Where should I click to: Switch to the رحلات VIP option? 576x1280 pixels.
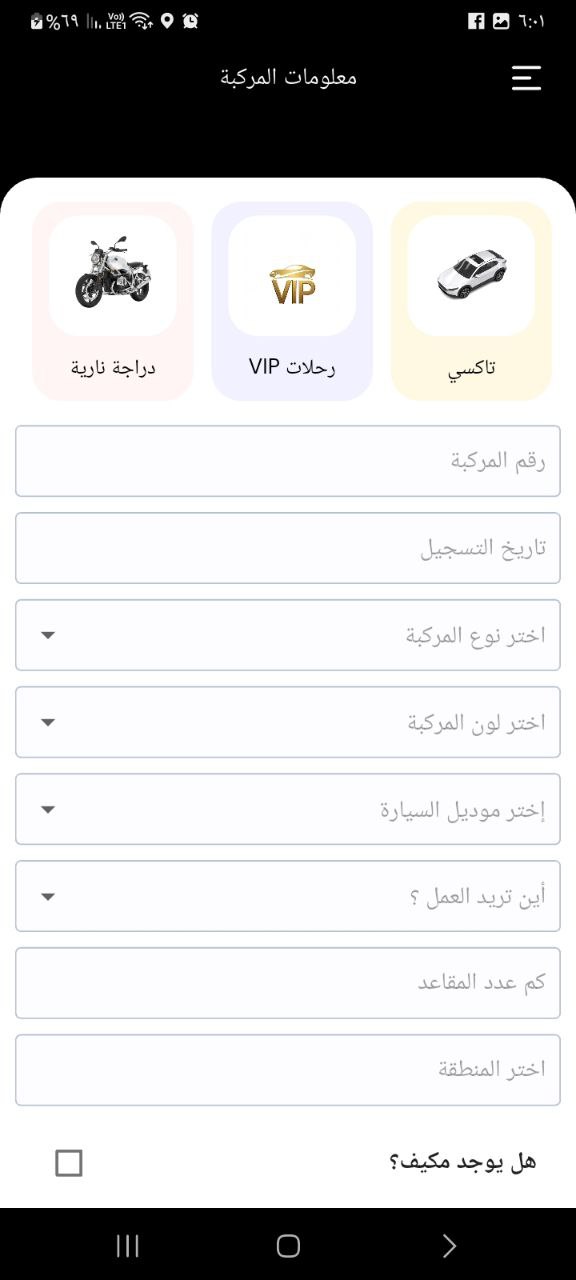point(292,300)
